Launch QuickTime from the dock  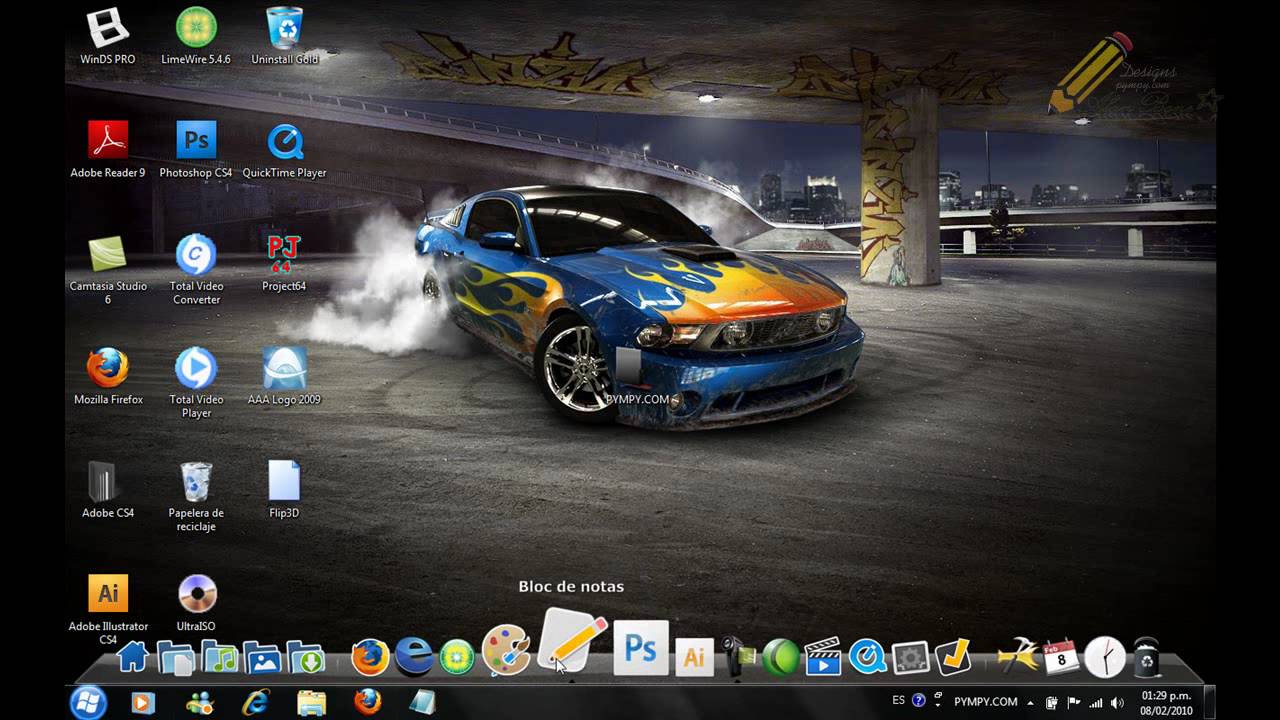[867, 657]
